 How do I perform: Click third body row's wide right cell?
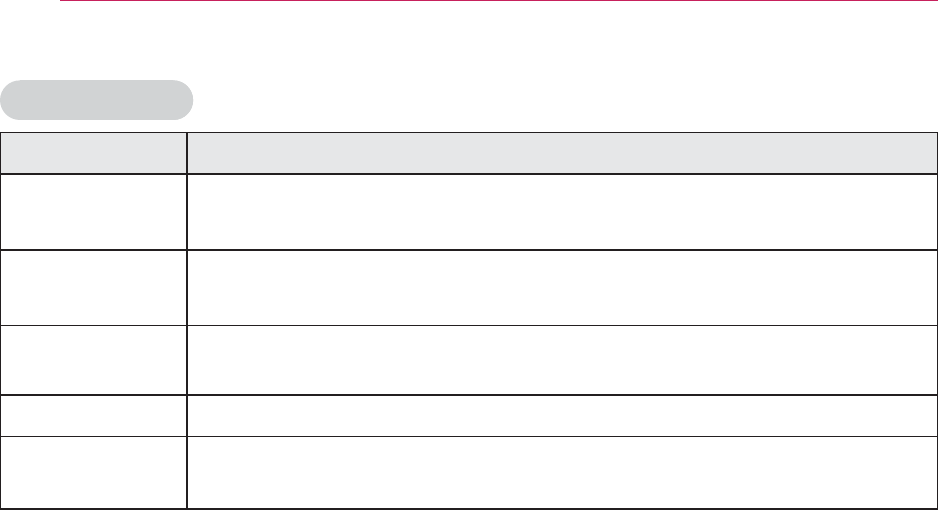tap(562, 360)
